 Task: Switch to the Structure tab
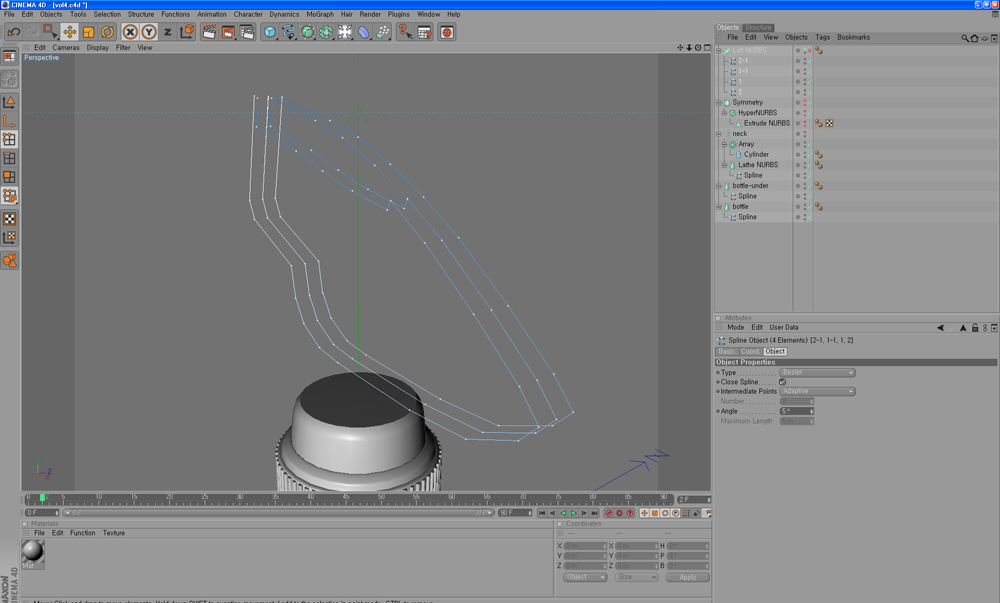click(x=758, y=27)
